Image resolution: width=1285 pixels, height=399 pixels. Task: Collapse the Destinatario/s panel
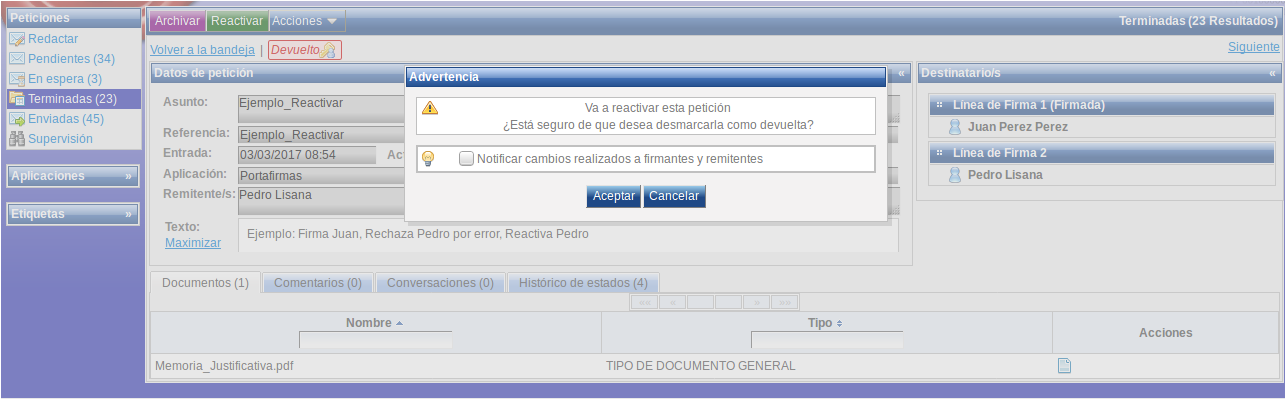click(x=1272, y=73)
